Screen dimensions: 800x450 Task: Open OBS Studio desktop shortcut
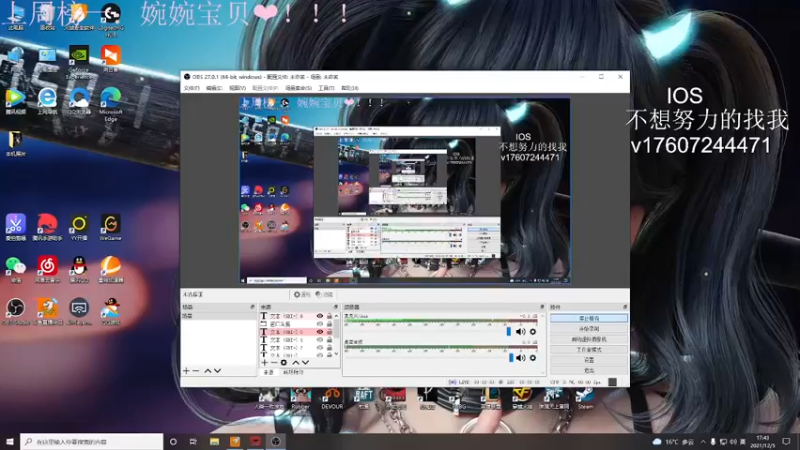pos(16,311)
